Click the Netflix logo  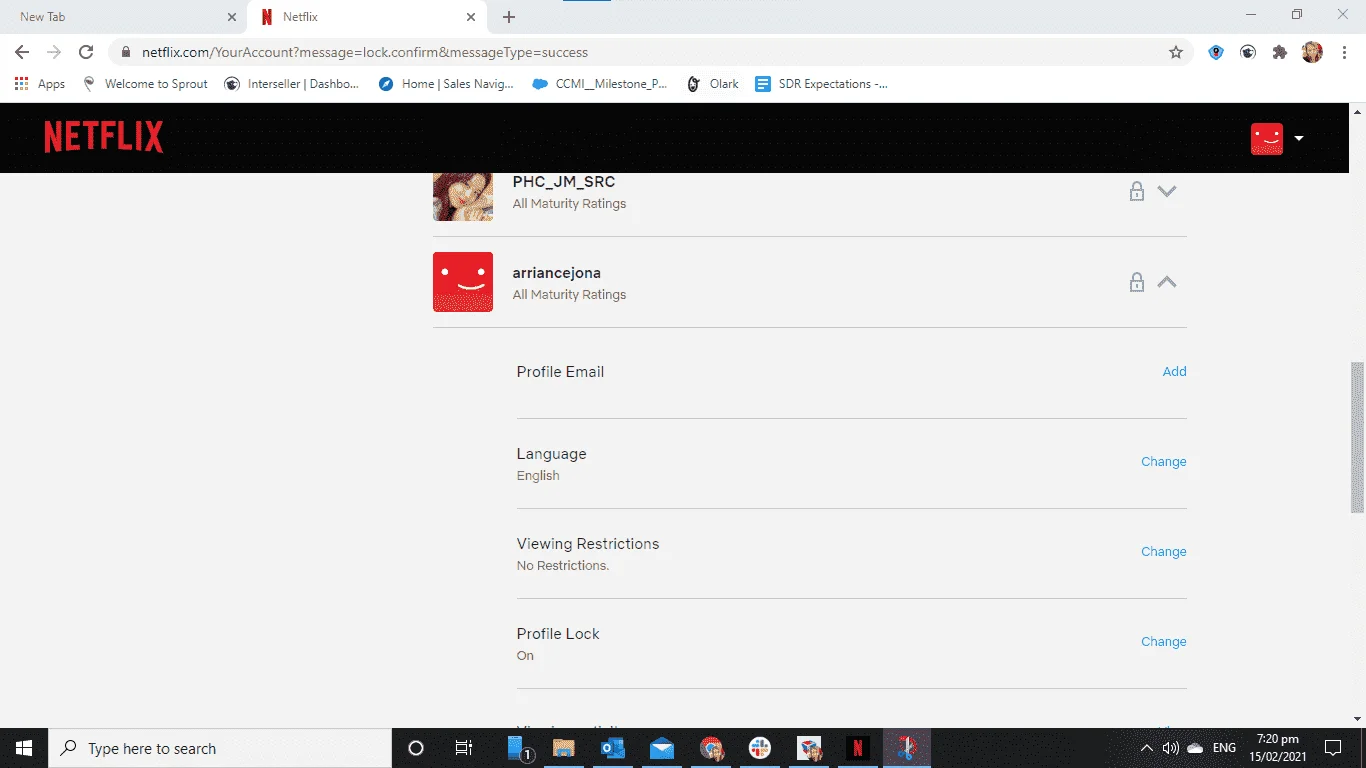pyautogui.click(x=104, y=137)
